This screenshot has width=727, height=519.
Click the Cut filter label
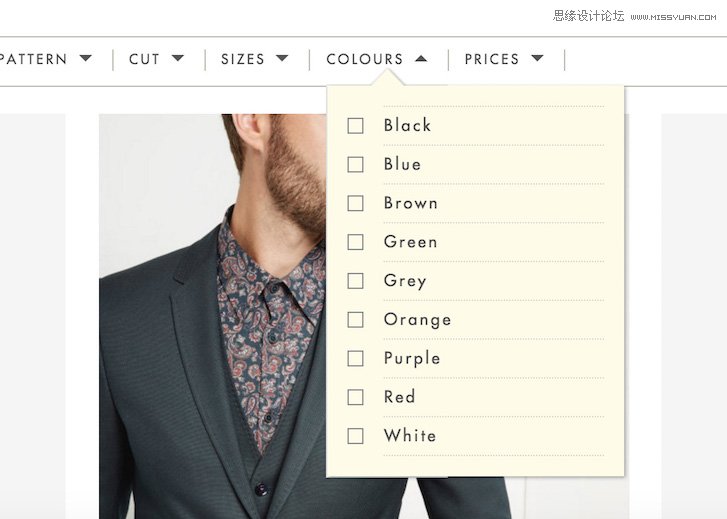coord(144,60)
